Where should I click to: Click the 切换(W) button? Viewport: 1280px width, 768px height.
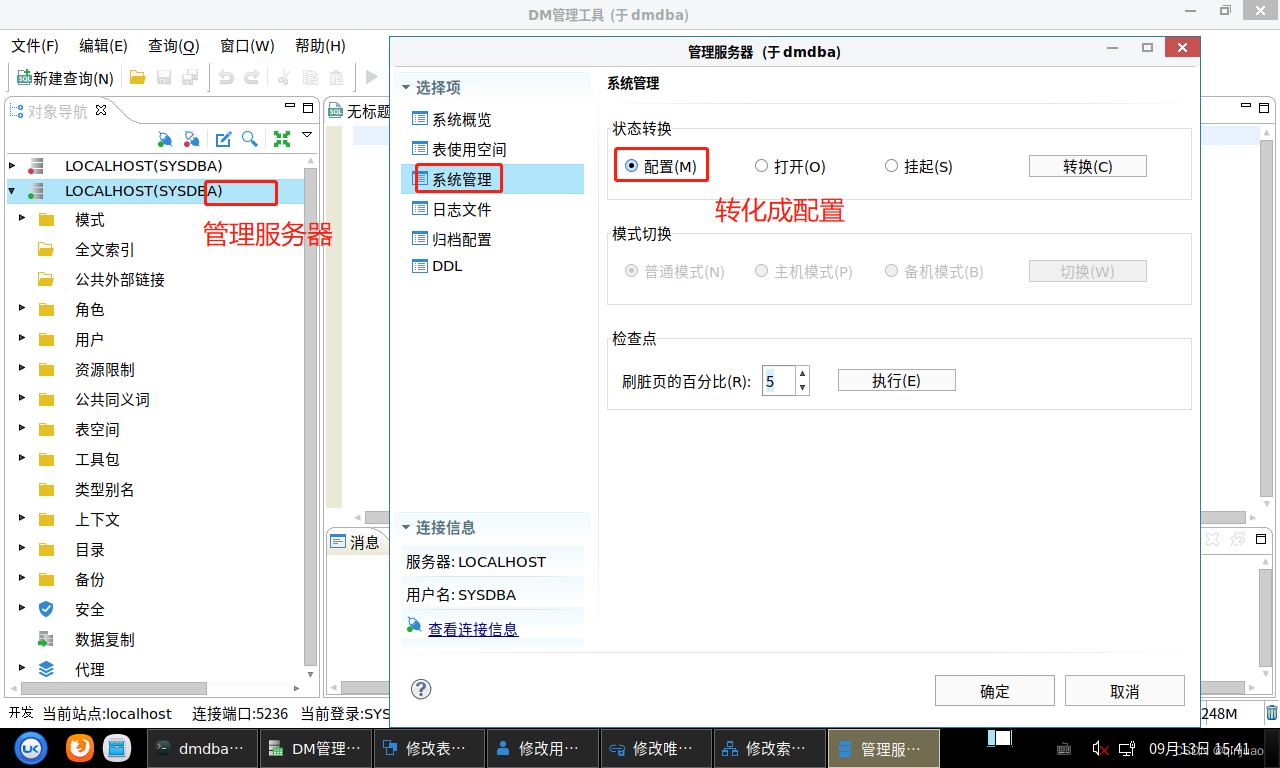coord(1088,271)
